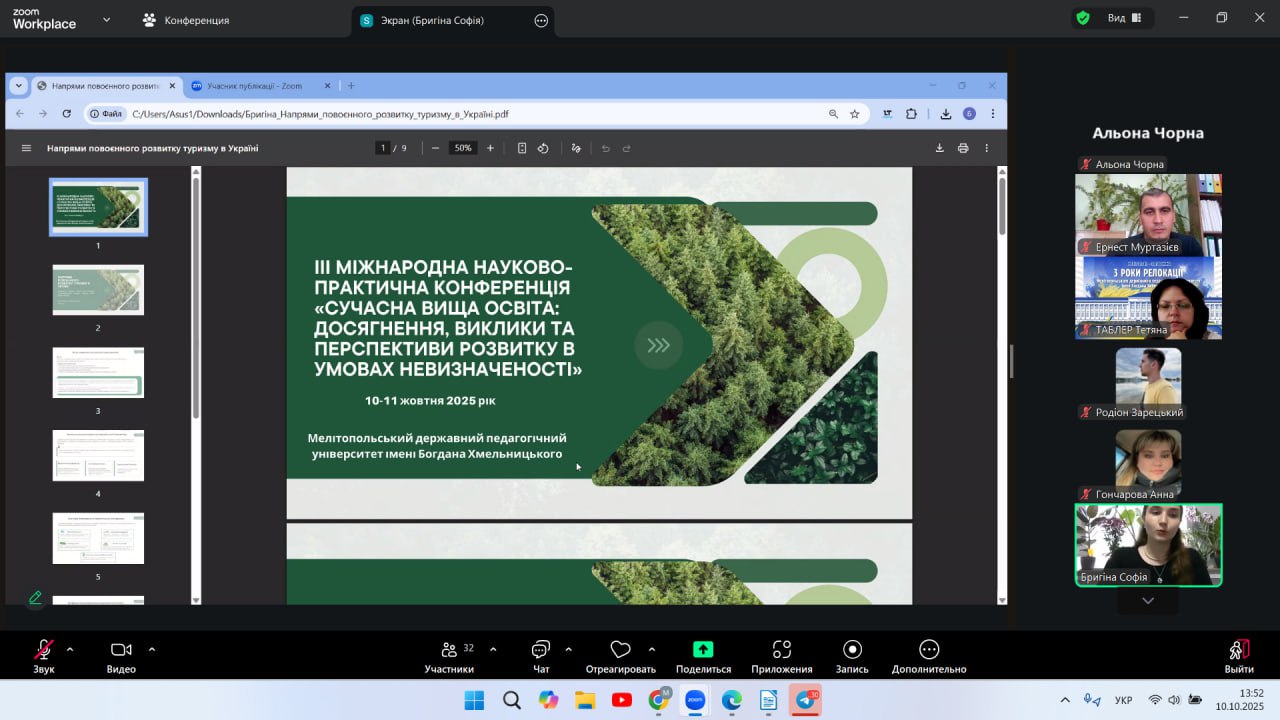Expand audio options arrow next to microphone

tap(70, 649)
